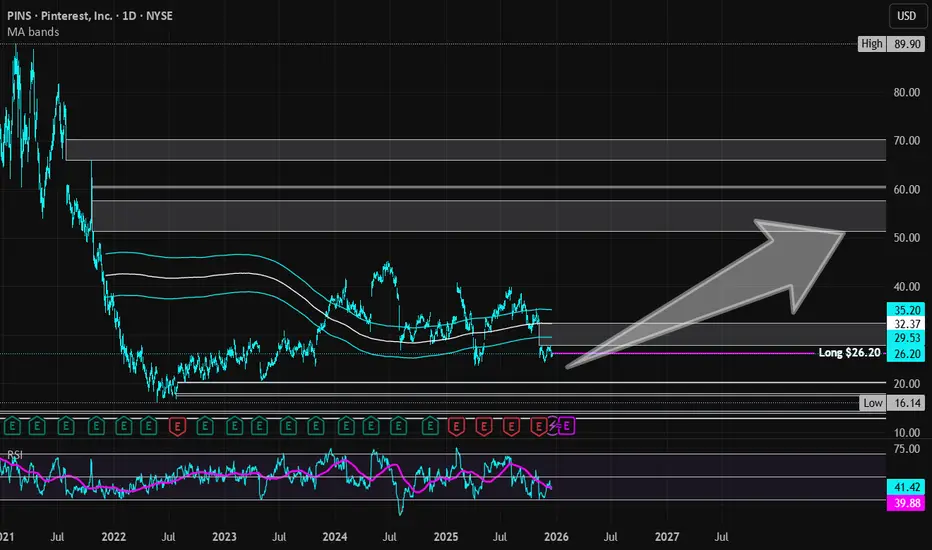This screenshot has height=550, width=932.
Task: Click the 40.00 price axis label
Action: click(906, 287)
